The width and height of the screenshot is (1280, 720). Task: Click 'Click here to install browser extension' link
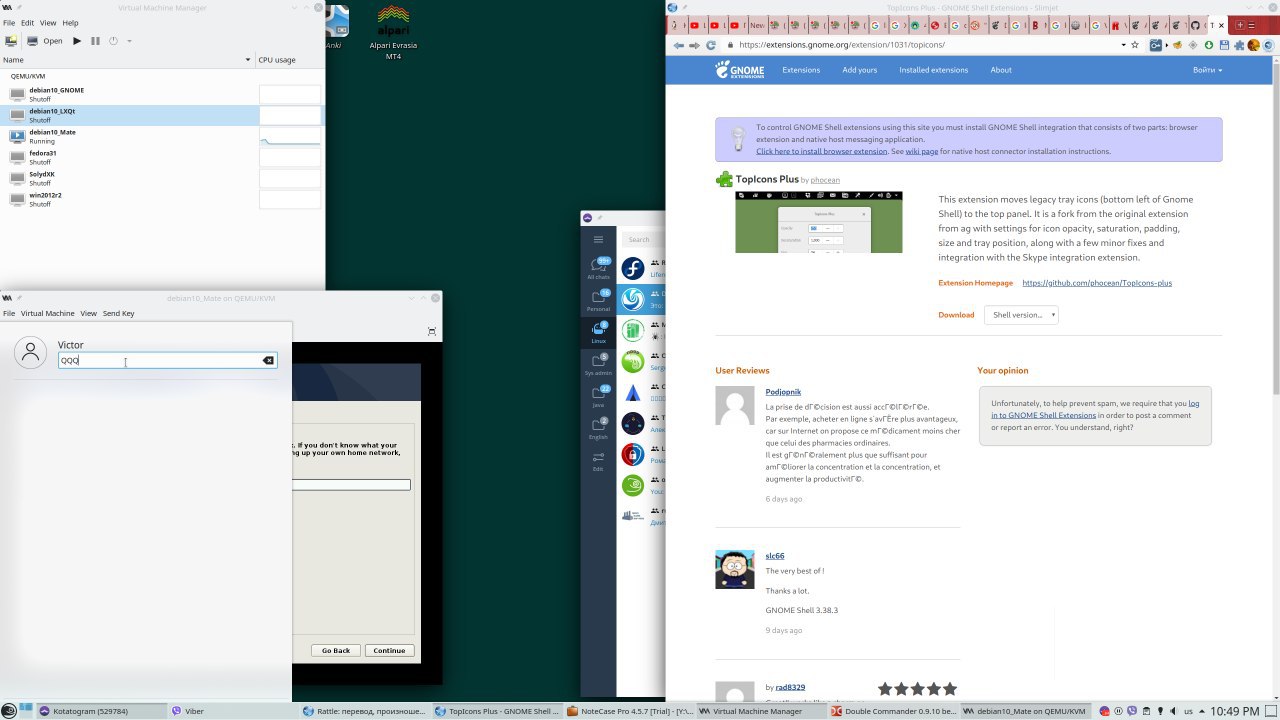(x=821, y=151)
